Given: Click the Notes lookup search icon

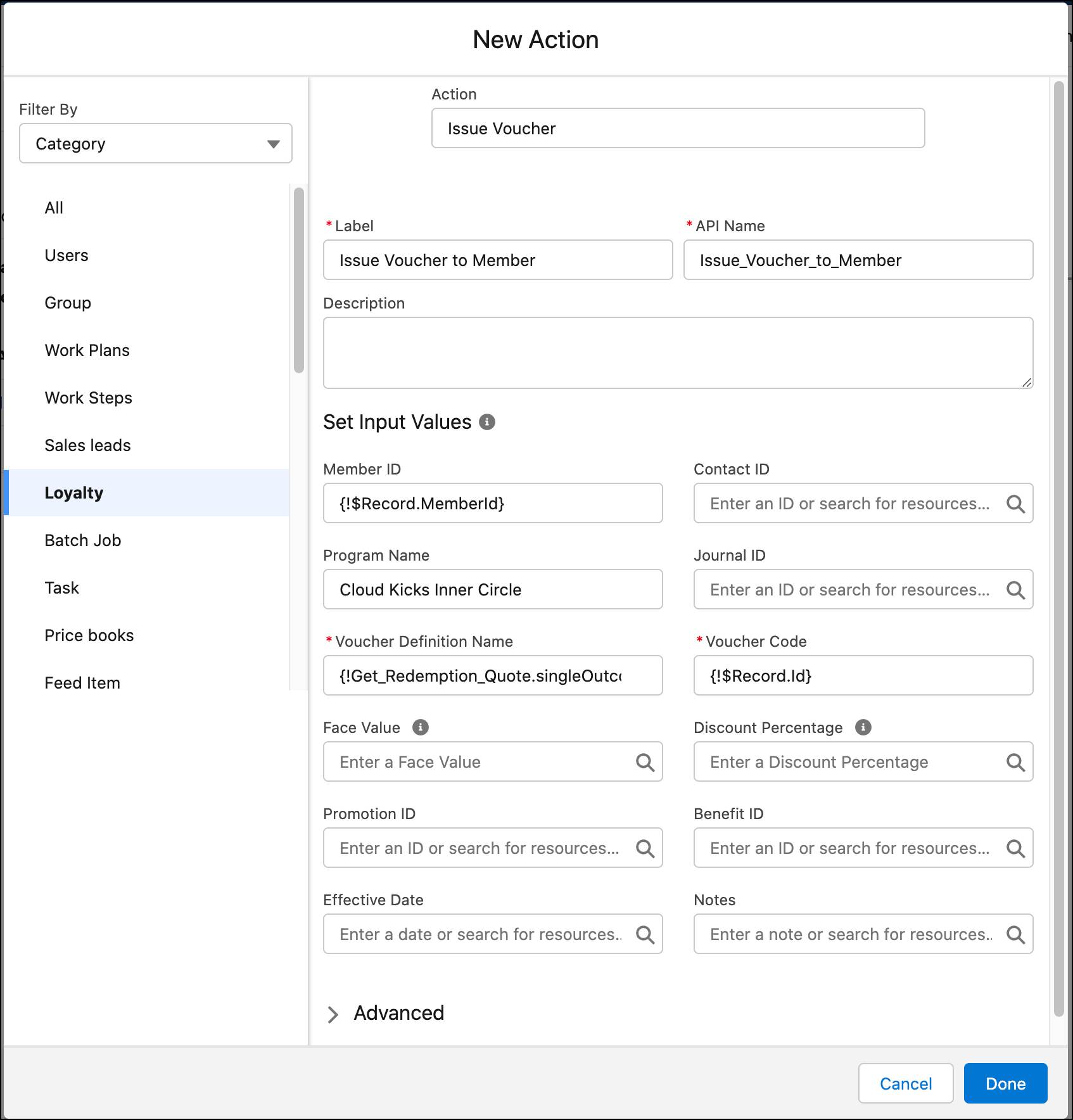Looking at the screenshot, I should pos(1017,934).
